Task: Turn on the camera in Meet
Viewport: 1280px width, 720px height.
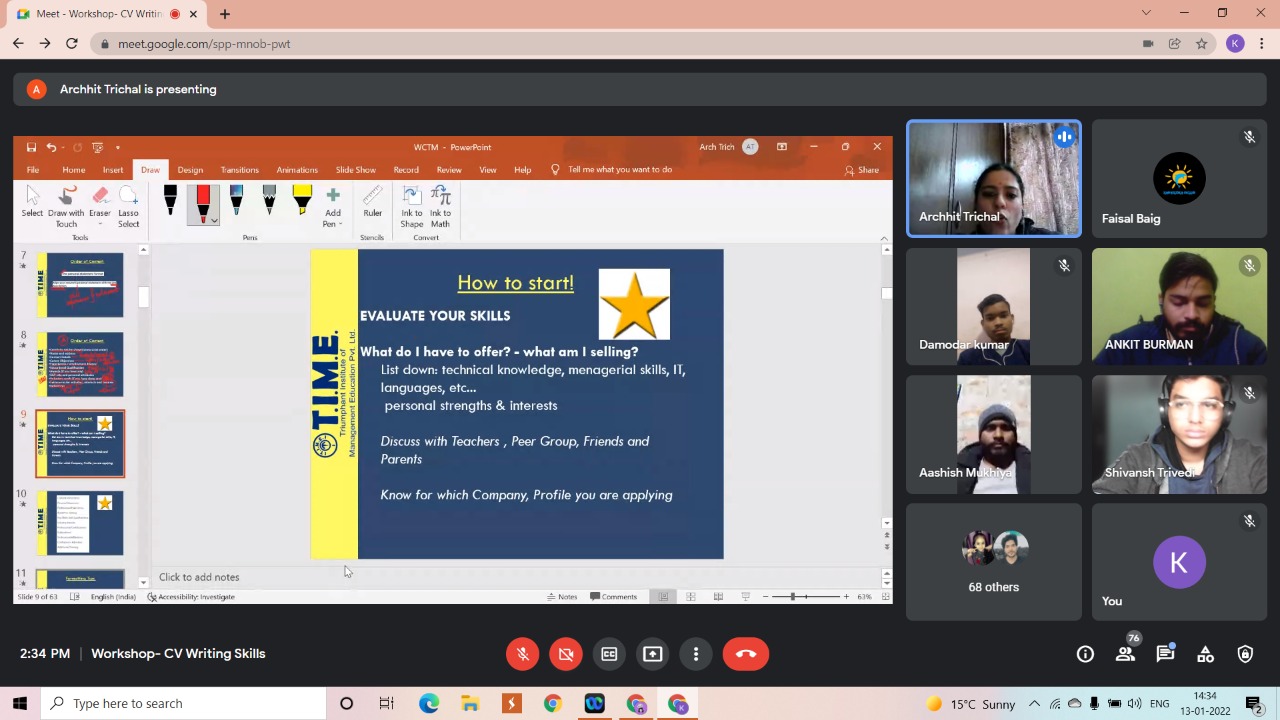Action: pyautogui.click(x=566, y=654)
